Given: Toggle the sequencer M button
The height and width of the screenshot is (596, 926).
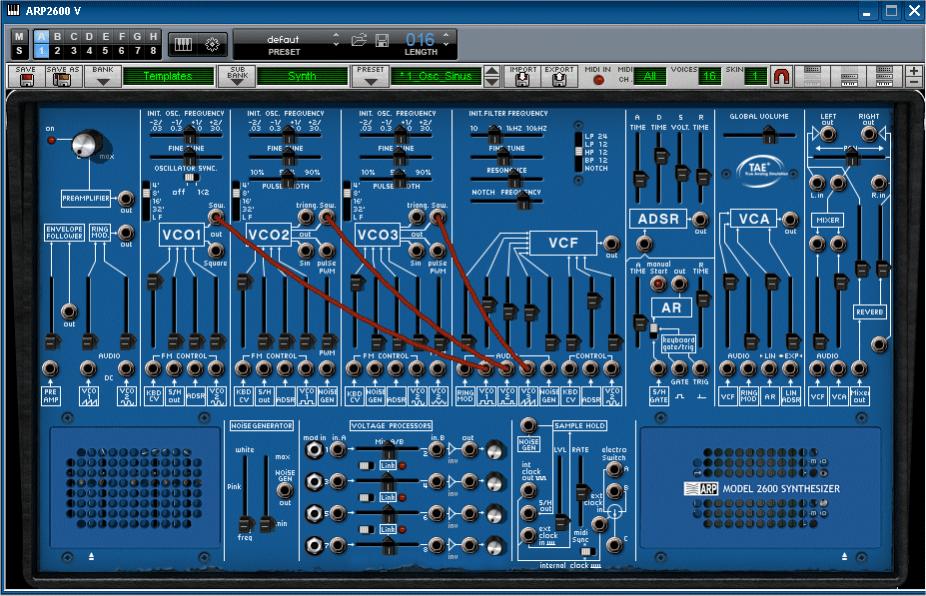Looking at the screenshot, I should pos(19,37).
